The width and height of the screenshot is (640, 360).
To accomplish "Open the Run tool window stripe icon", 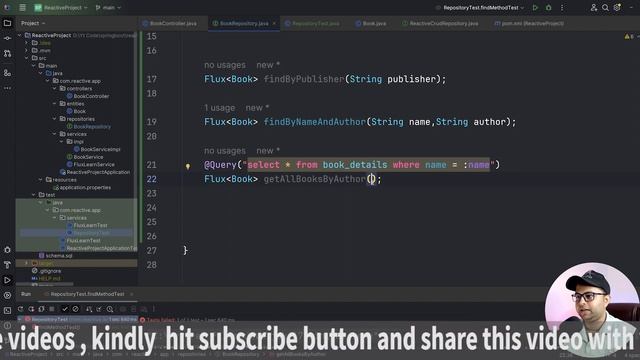I will tap(7, 280).
